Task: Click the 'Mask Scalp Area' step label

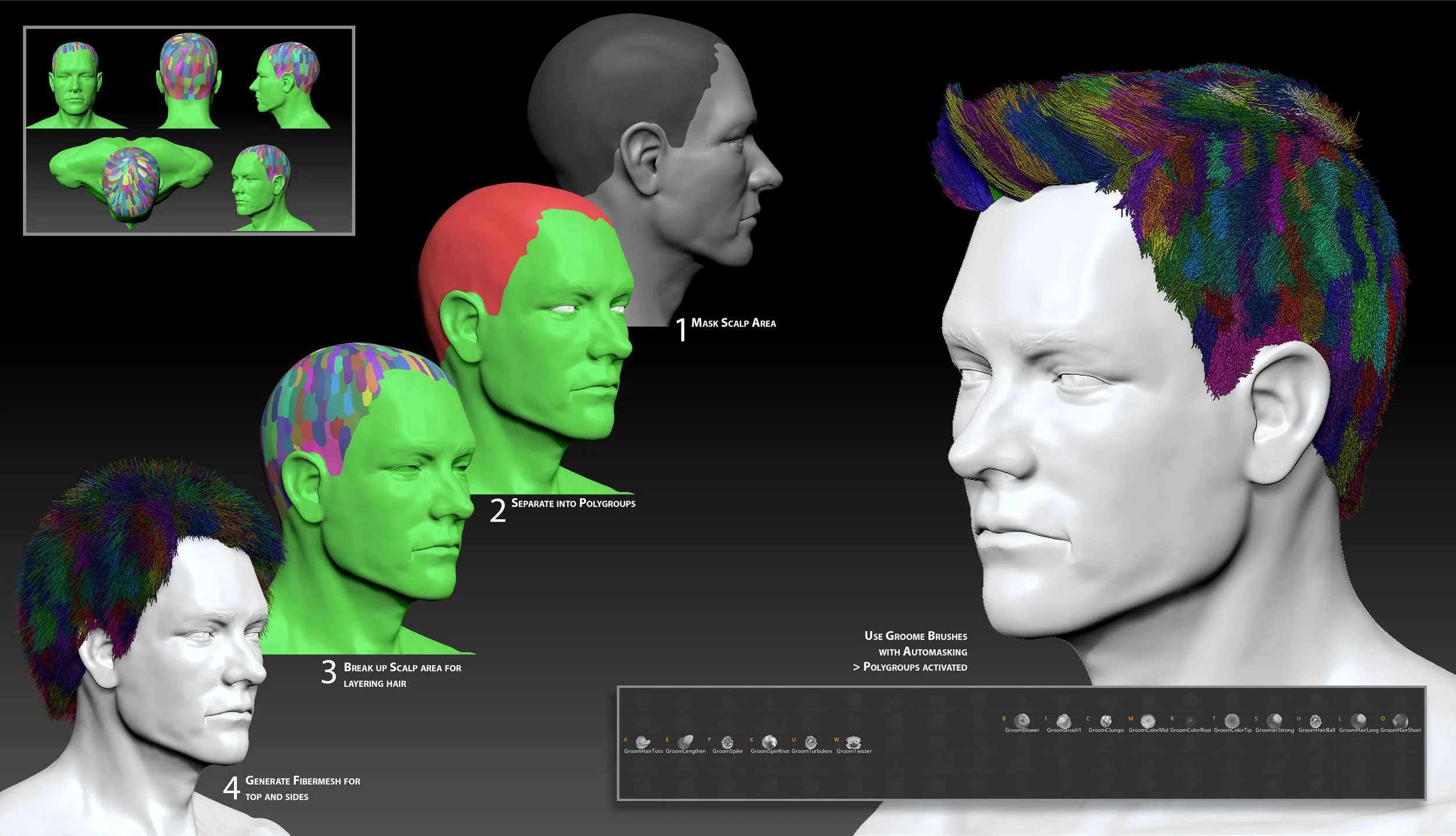Action: coord(733,323)
